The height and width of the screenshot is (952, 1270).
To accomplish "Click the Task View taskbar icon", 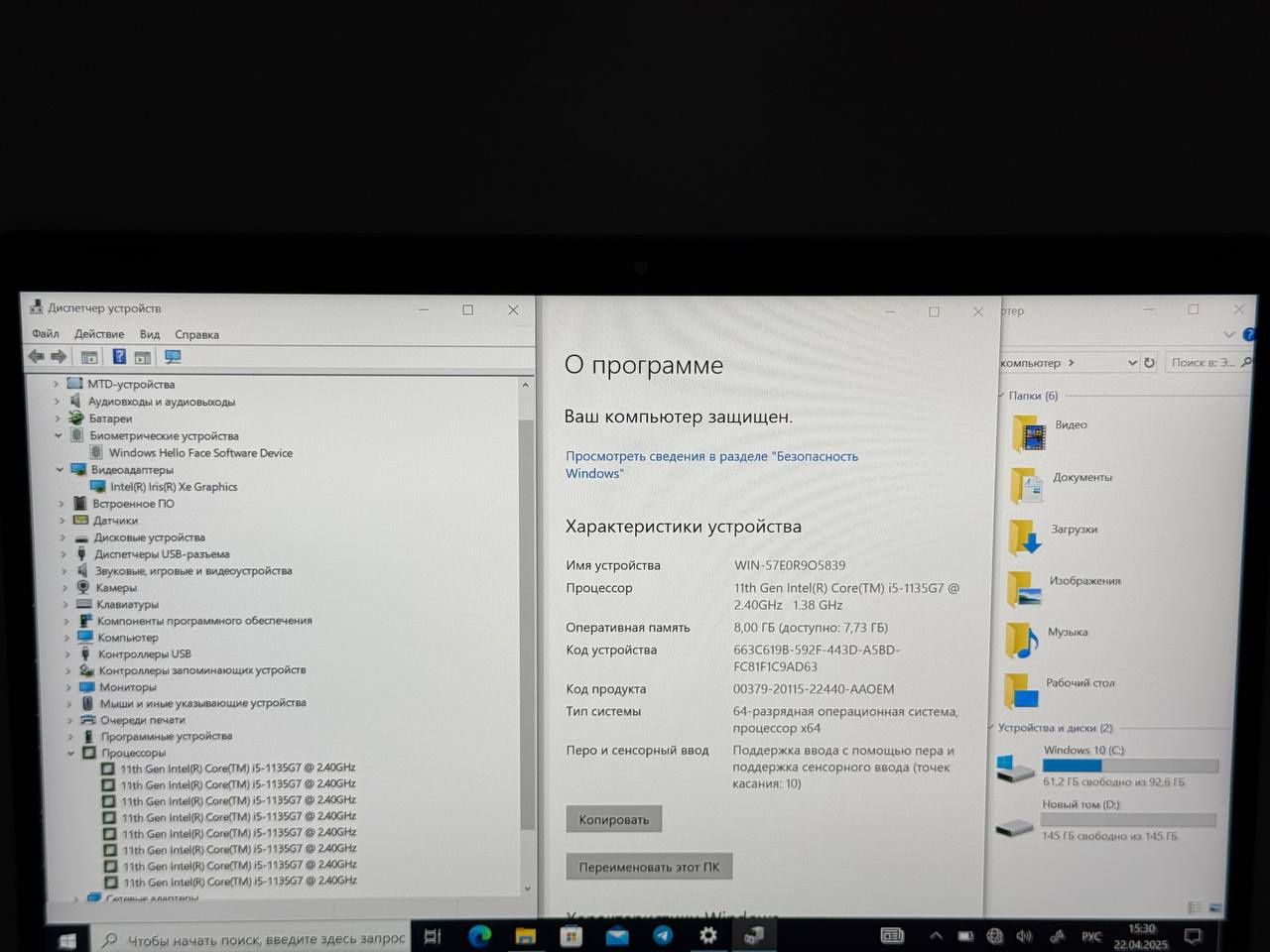I will point(433,936).
